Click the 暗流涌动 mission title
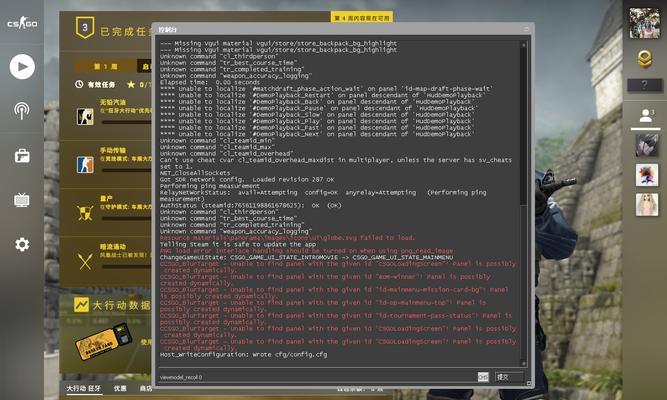Viewport: 667px width, 400px height. click(x=113, y=247)
